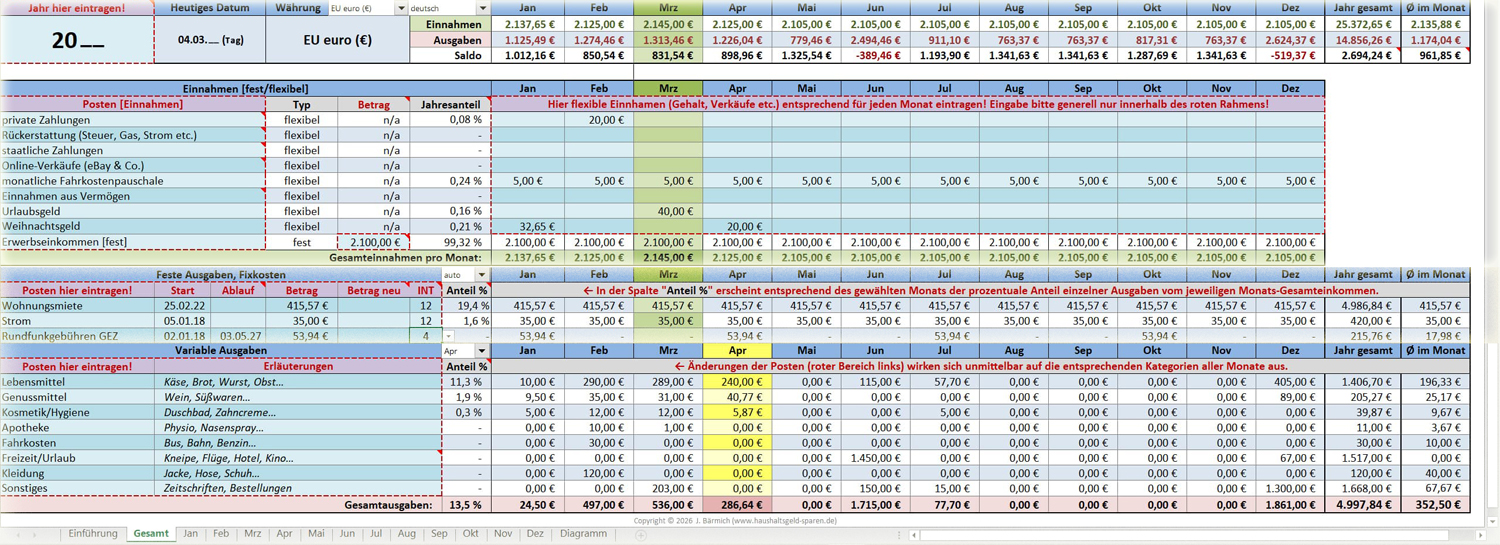This screenshot has width=1500, height=545.
Task: Go to the previous sheet with the left tab arrow
Action: coord(18,535)
